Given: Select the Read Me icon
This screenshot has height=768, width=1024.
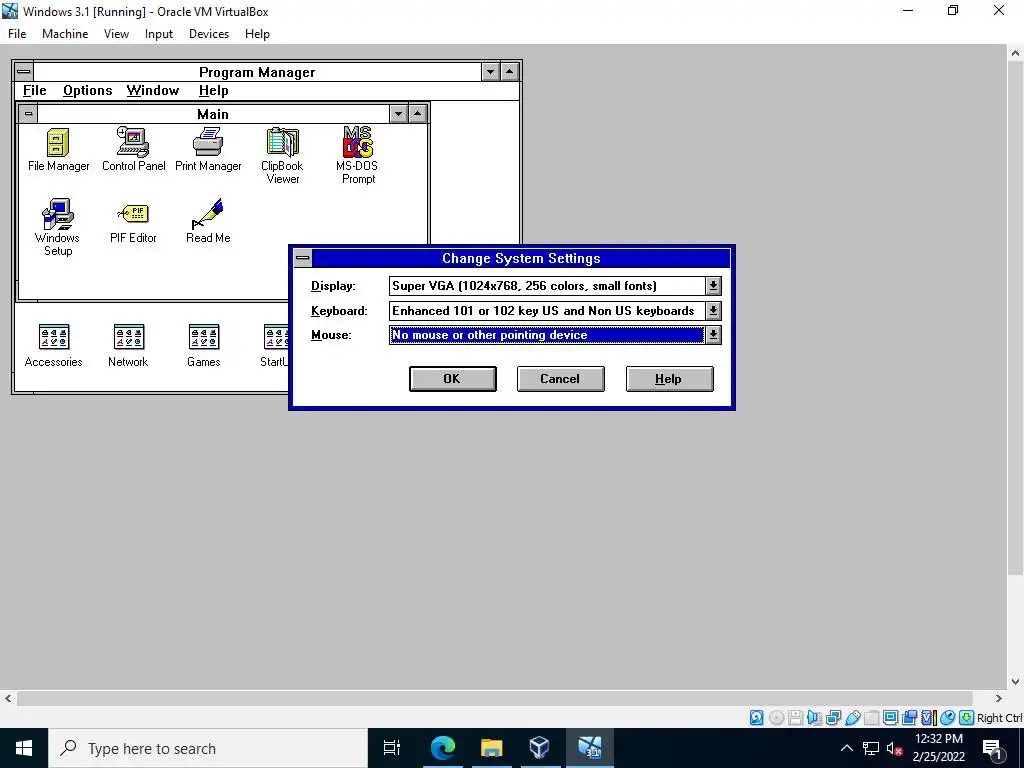Looking at the screenshot, I should 208,221.
